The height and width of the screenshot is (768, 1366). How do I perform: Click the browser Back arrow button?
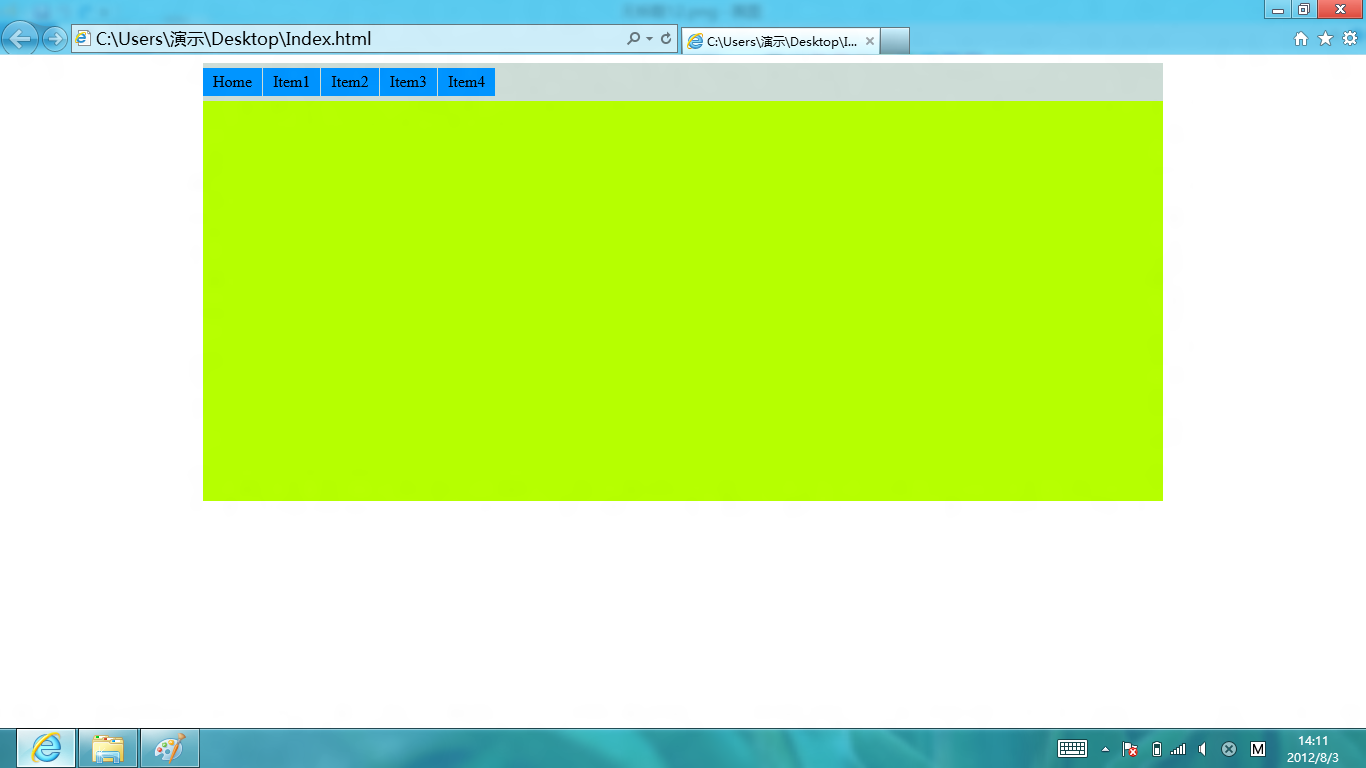[20, 39]
